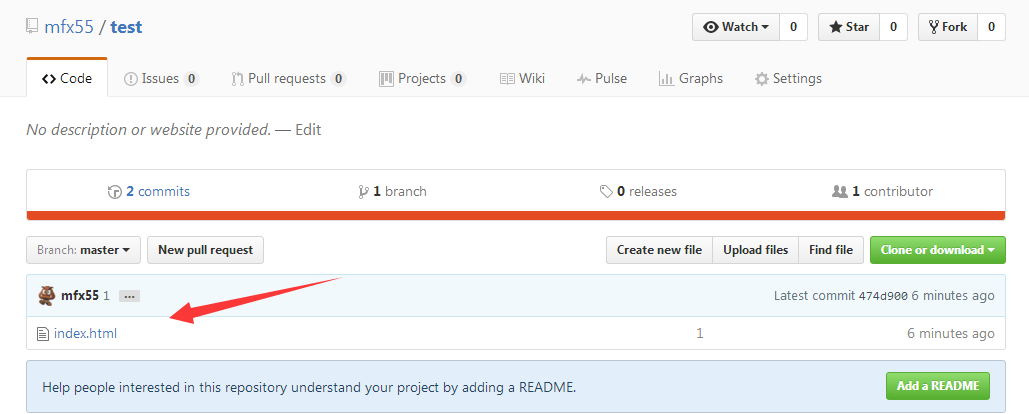Open the Pulse tab
The image size is (1029, 414).
point(602,79)
